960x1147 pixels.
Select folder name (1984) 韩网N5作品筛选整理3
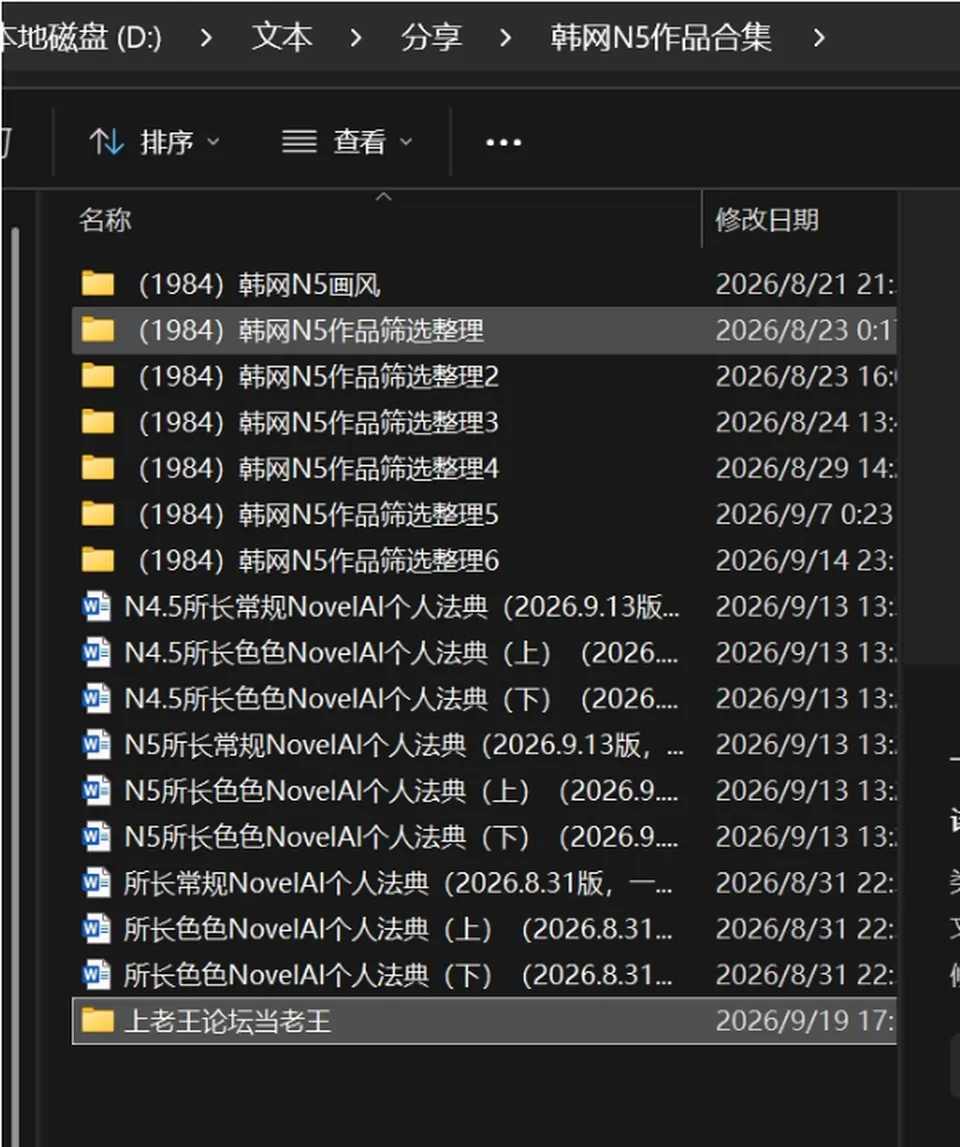pos(318,423)
